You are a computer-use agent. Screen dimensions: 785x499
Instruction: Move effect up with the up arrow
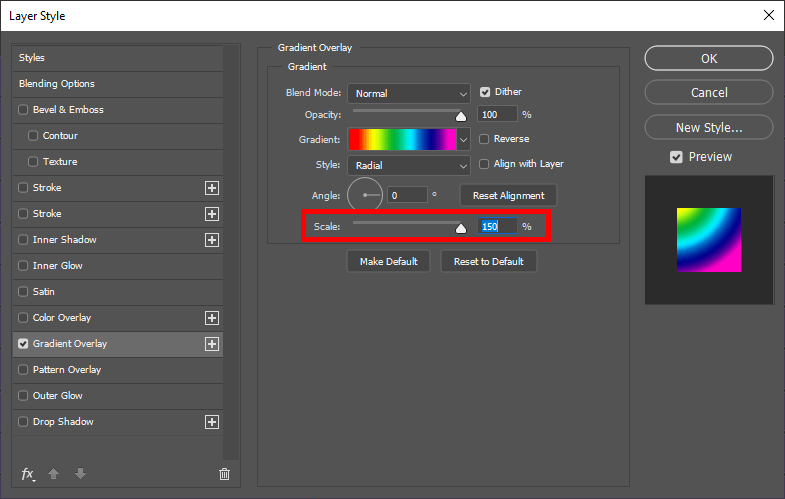[54, 473]
